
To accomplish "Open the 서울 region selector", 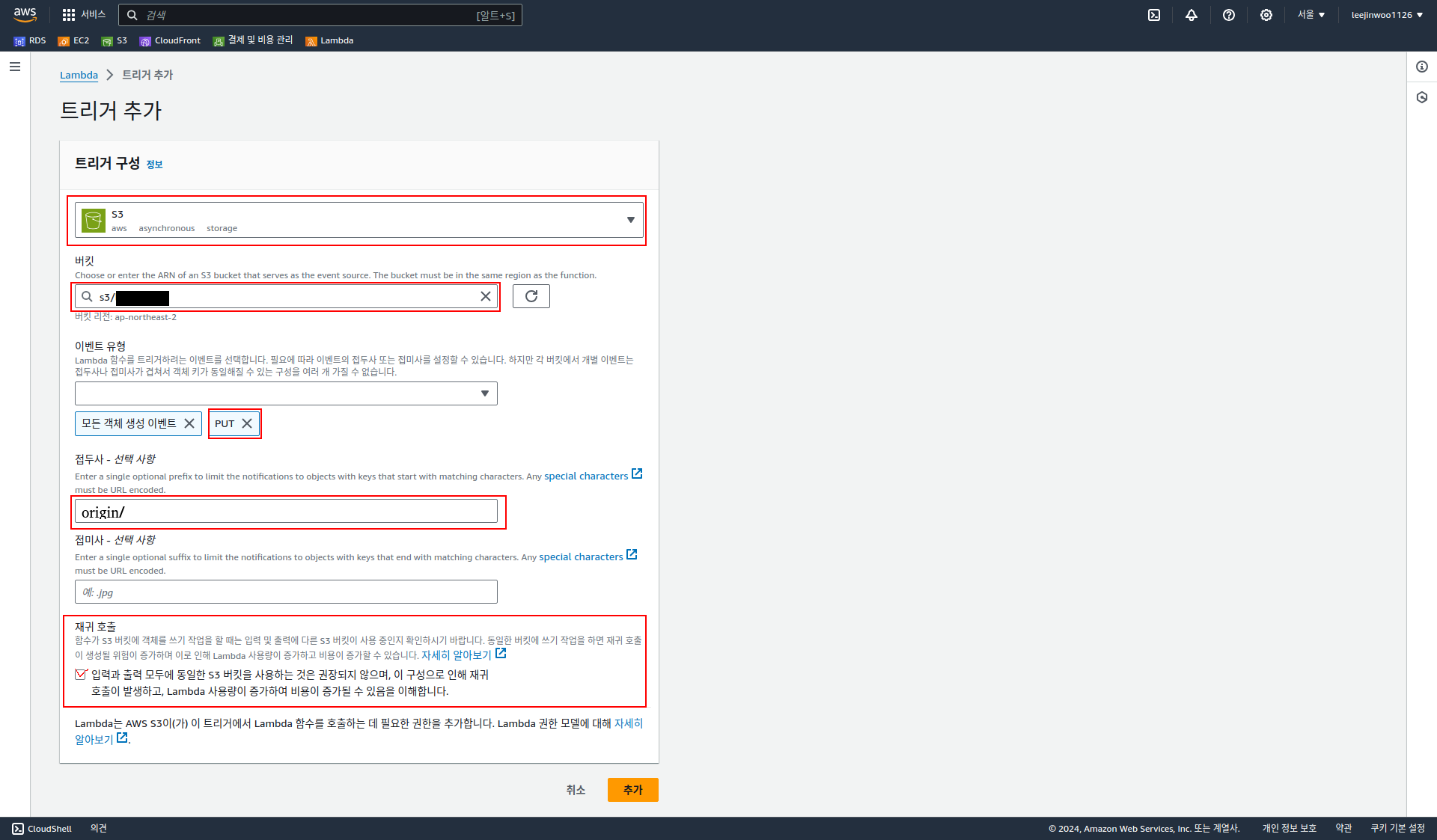I will pos(1311,15).
